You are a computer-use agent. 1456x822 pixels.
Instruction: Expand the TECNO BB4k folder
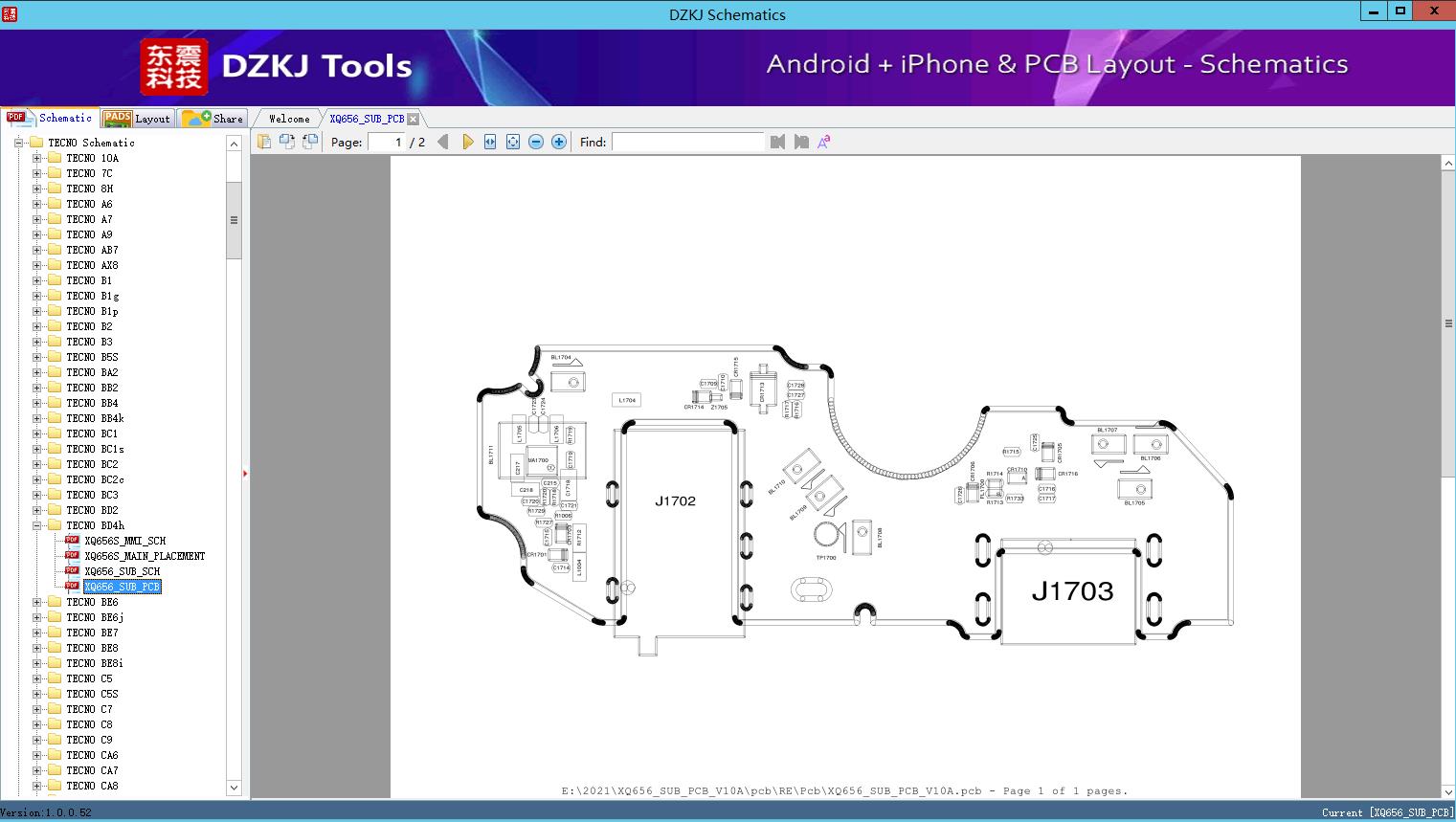[36, 418]
